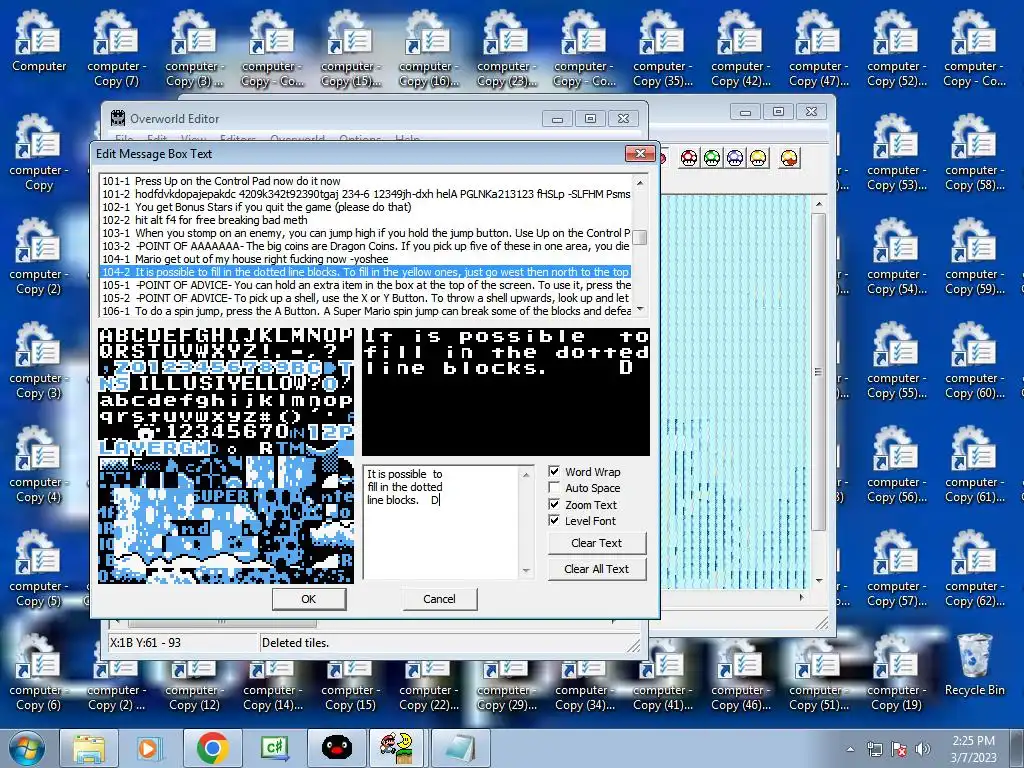Click the Overworld Editor title bar icon
Image resolution: width=1024 pixels, height=768 pixels.
coord(118,118)
